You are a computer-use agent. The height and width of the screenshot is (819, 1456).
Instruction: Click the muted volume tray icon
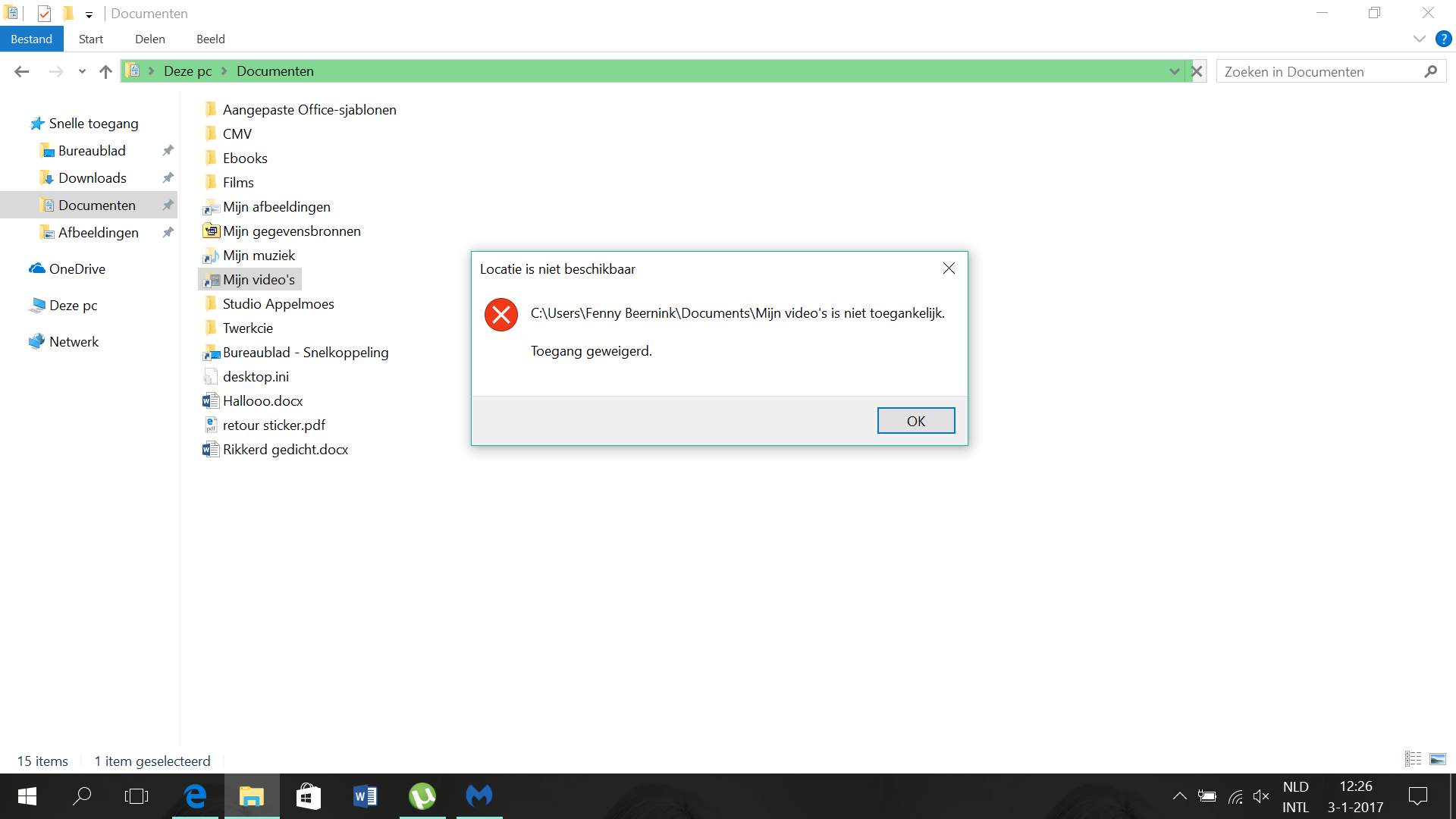(x=1261, y=796)
